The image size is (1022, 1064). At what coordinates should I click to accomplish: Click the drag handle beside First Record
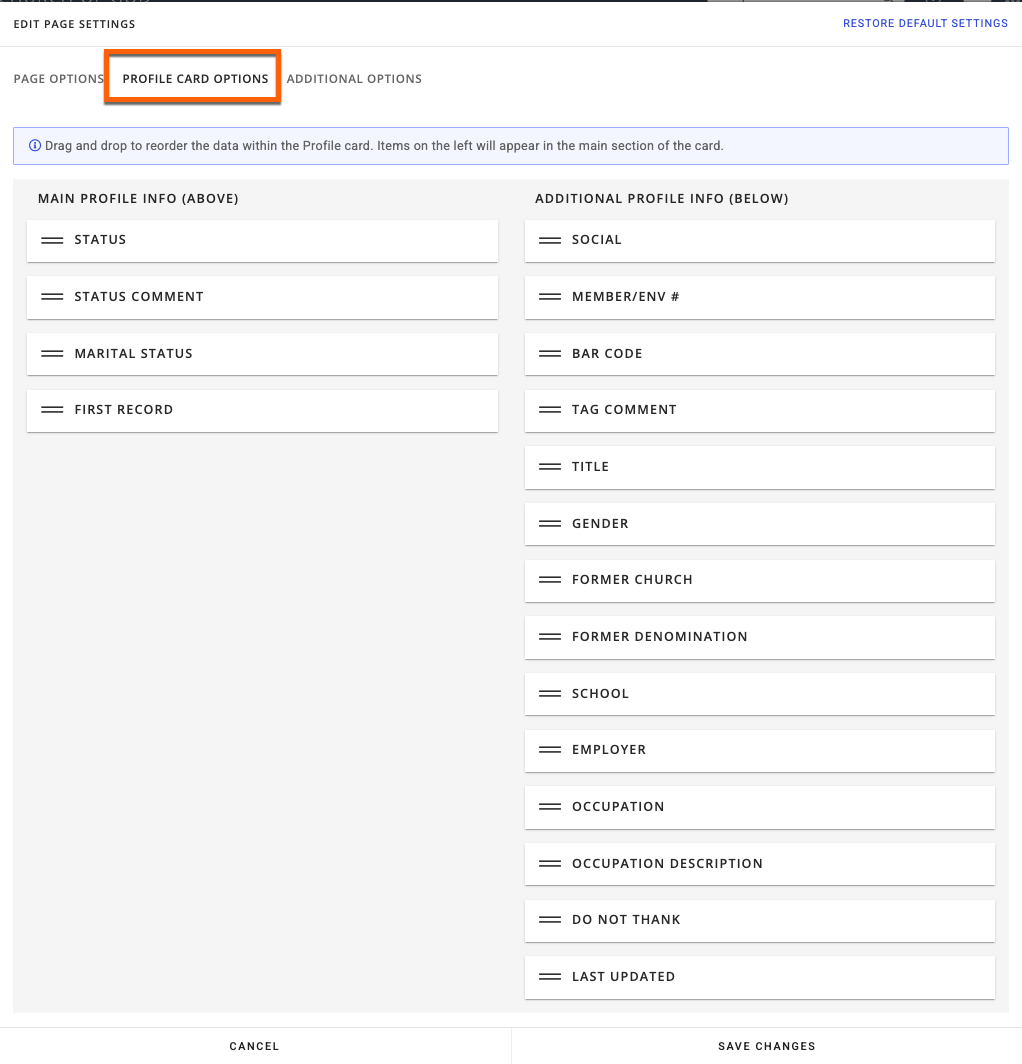[x=52, y=410]
